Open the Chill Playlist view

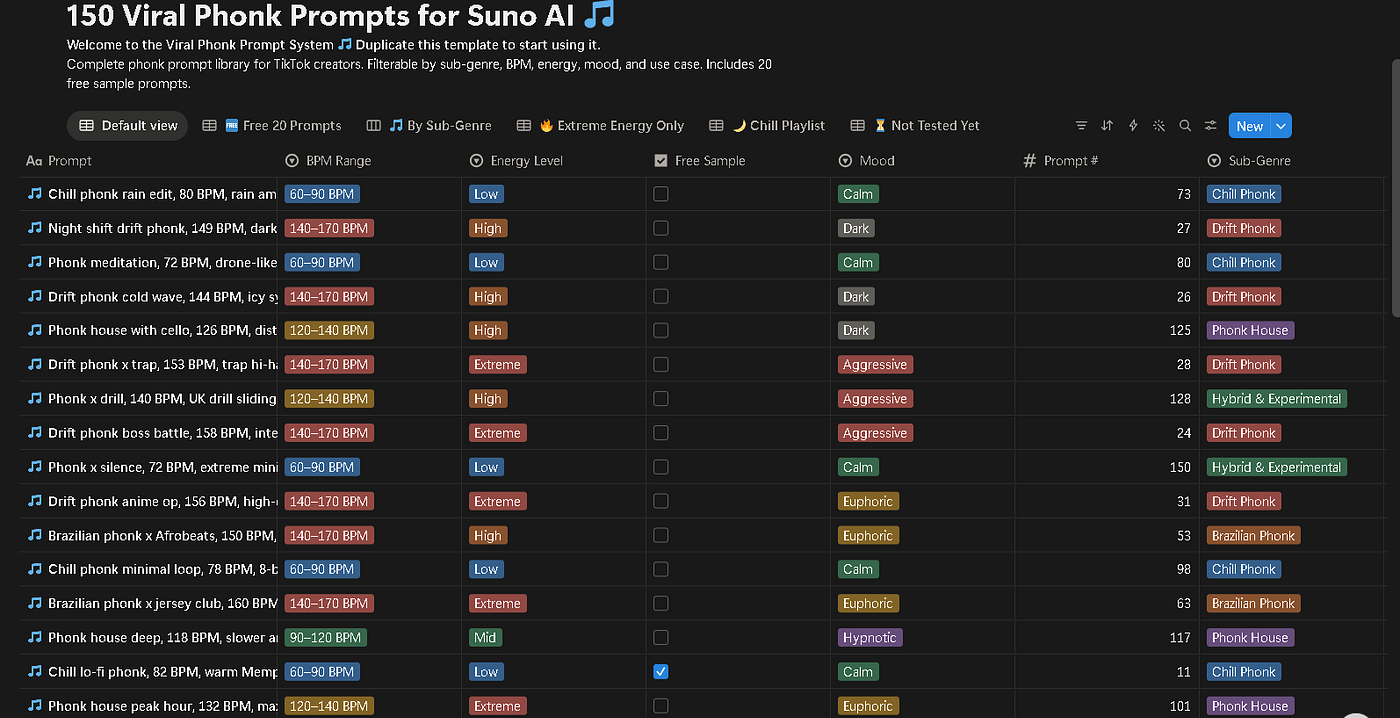point(768,126)
